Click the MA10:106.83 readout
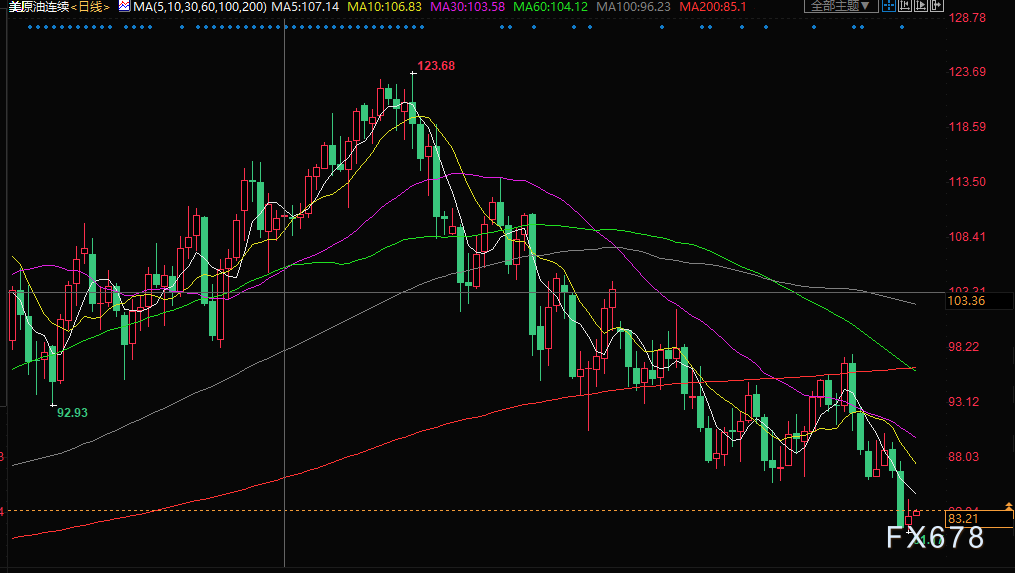Image resolution: width=1015 pixels, height=573 pixels. pyautogui.click(x=385, y=7)
